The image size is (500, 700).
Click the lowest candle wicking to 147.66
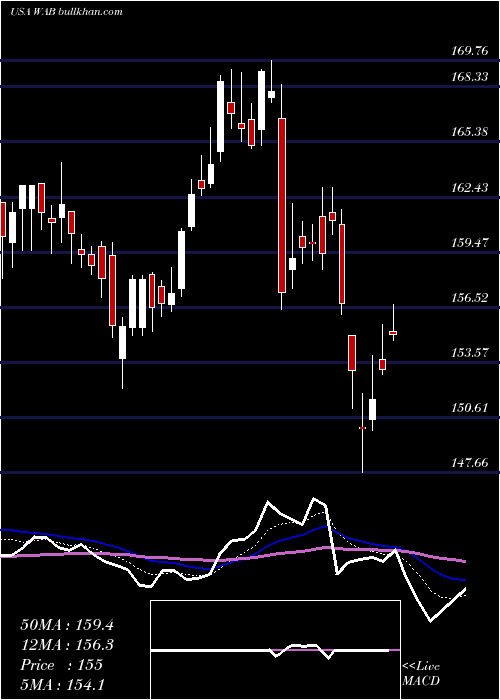tap(362, 428)
